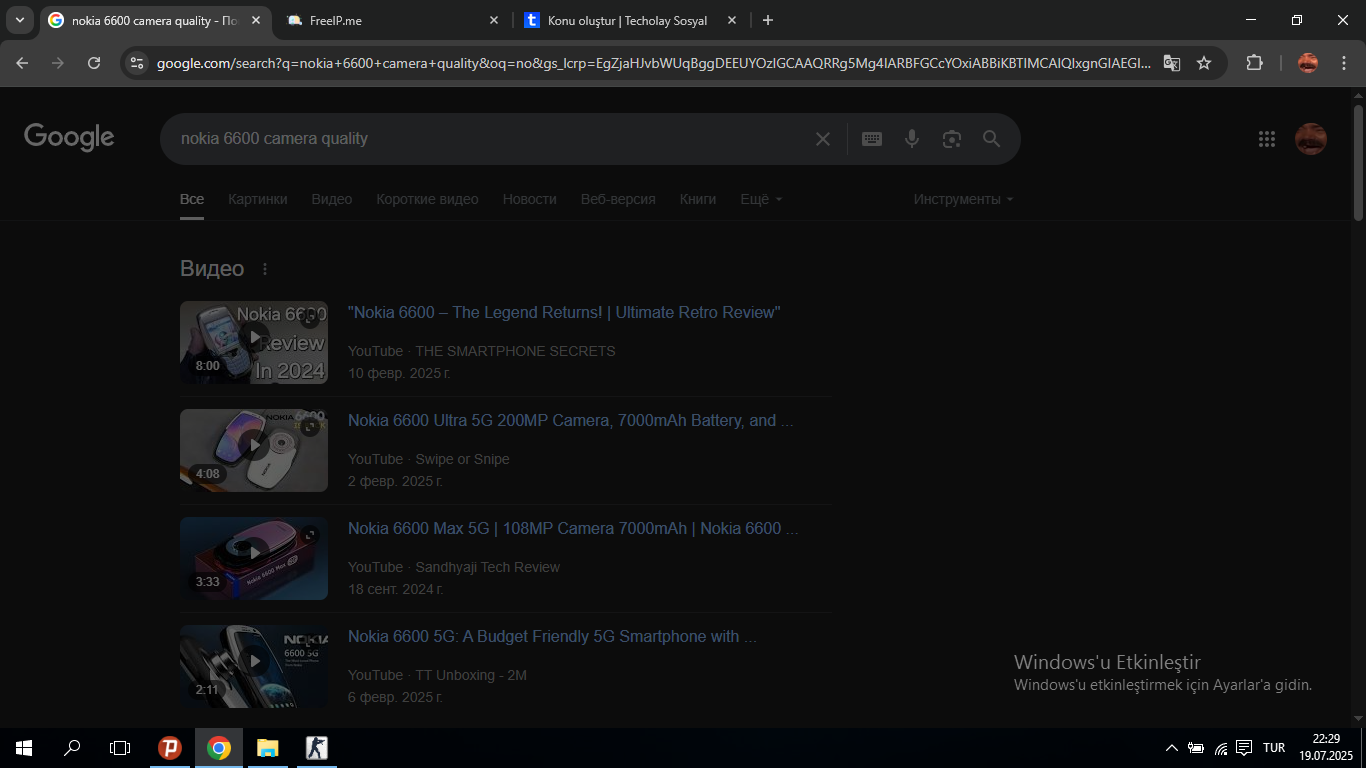Open Google account avatar on page
The width and height of the screenshot is (1366, 768).
click(x=1311, y=139)
